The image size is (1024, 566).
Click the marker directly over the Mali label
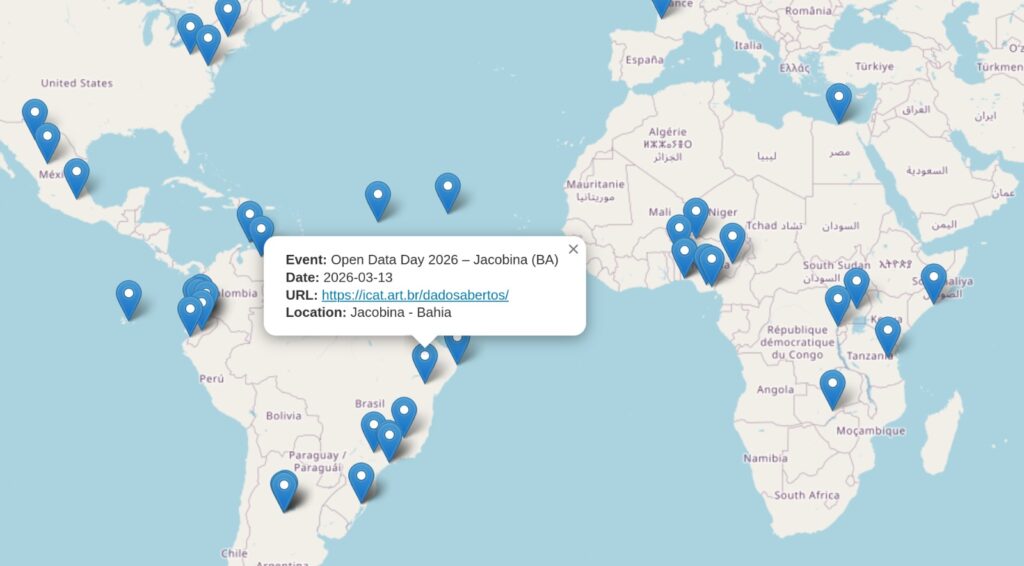[679, 231]
